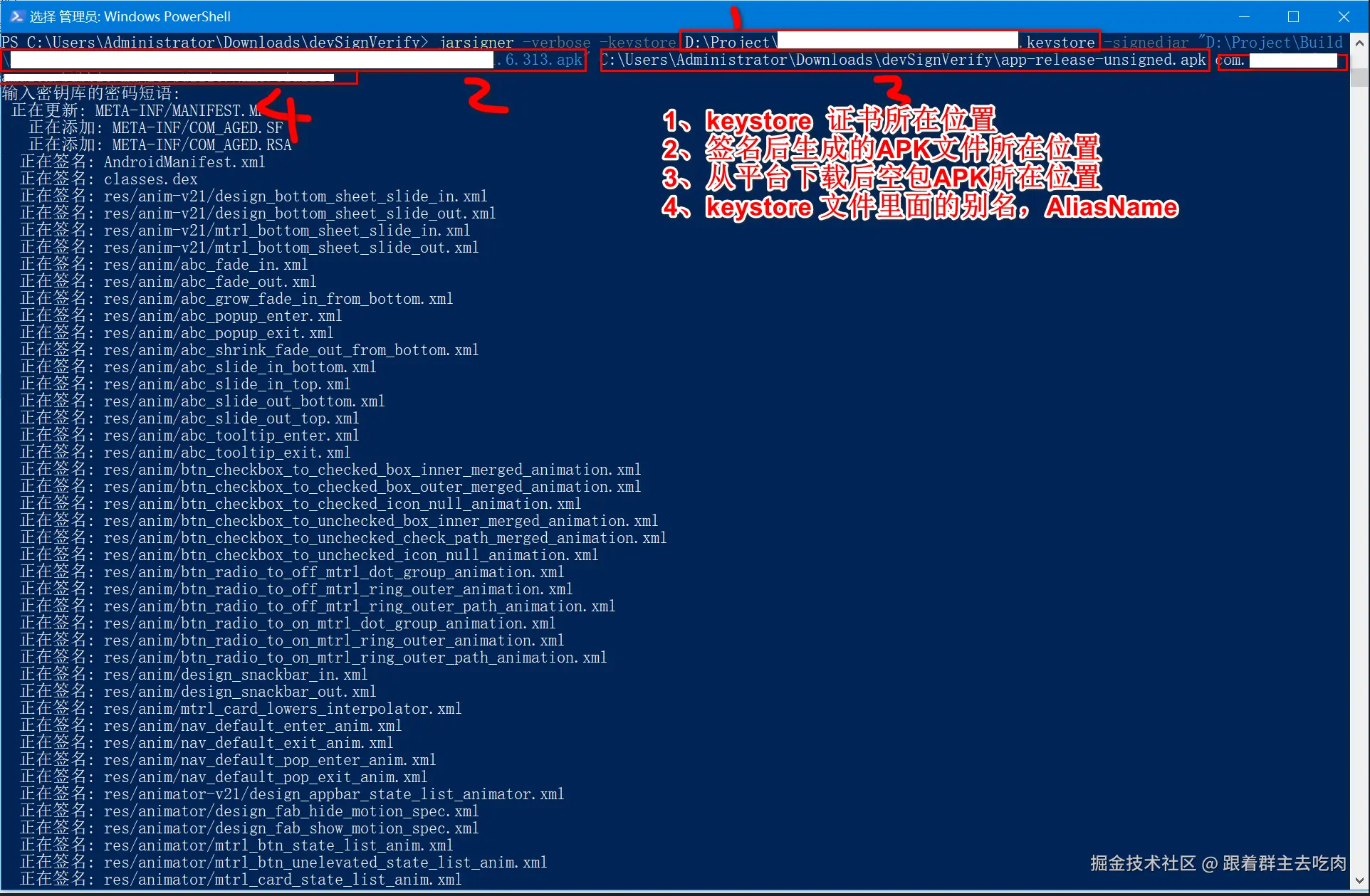Maximize the PowerShell window
The image size is (1370, 896).
1294,16
